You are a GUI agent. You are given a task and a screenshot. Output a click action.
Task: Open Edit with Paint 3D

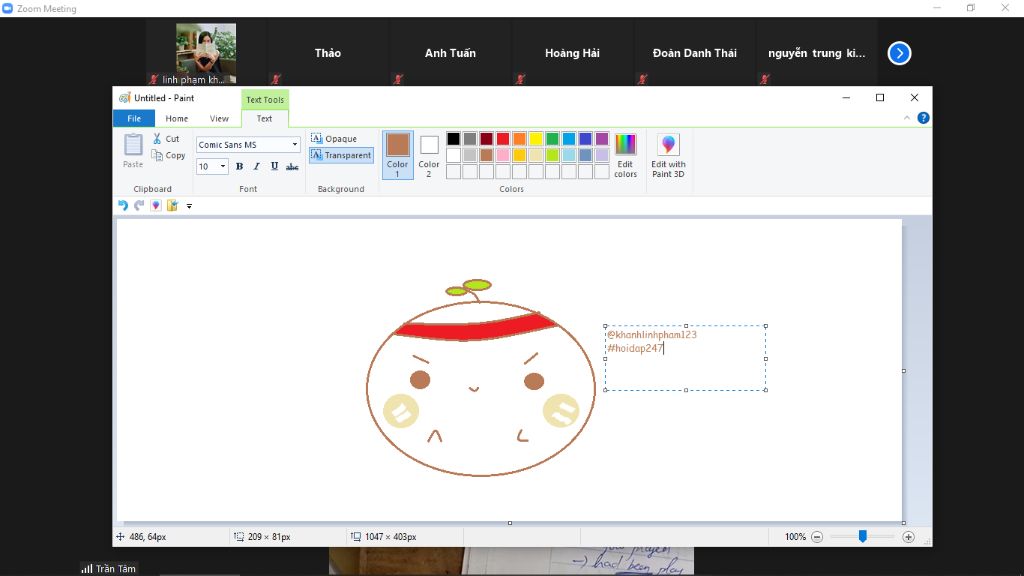(x=668, y=155)
